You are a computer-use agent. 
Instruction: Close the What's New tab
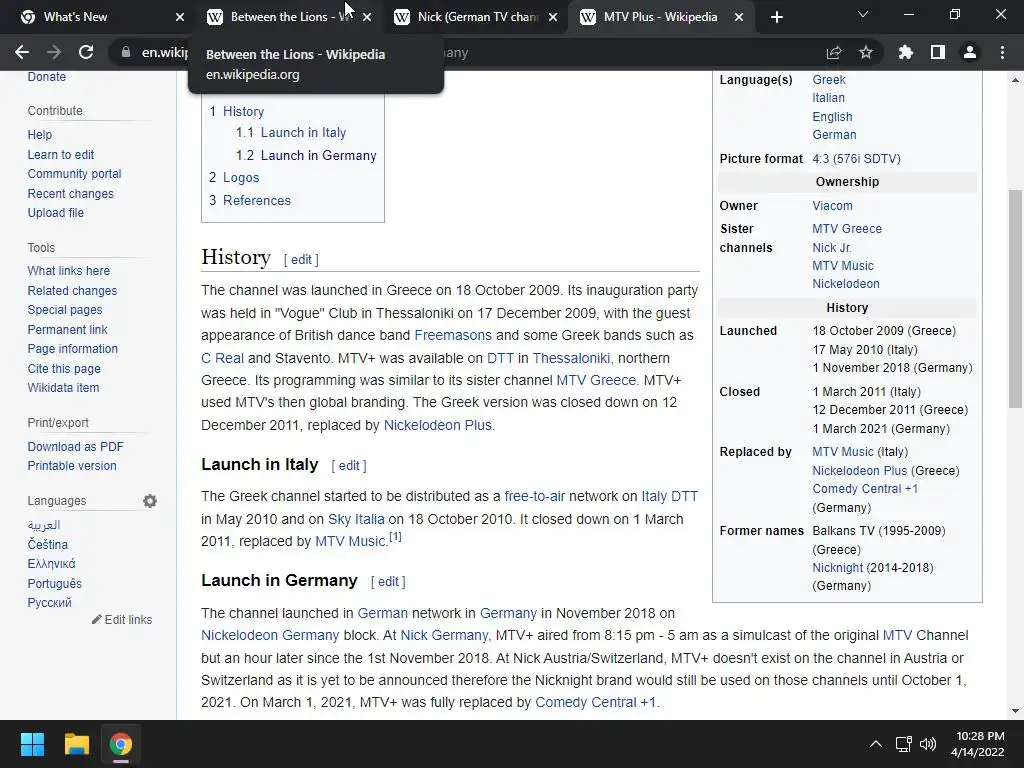point(180,17)
